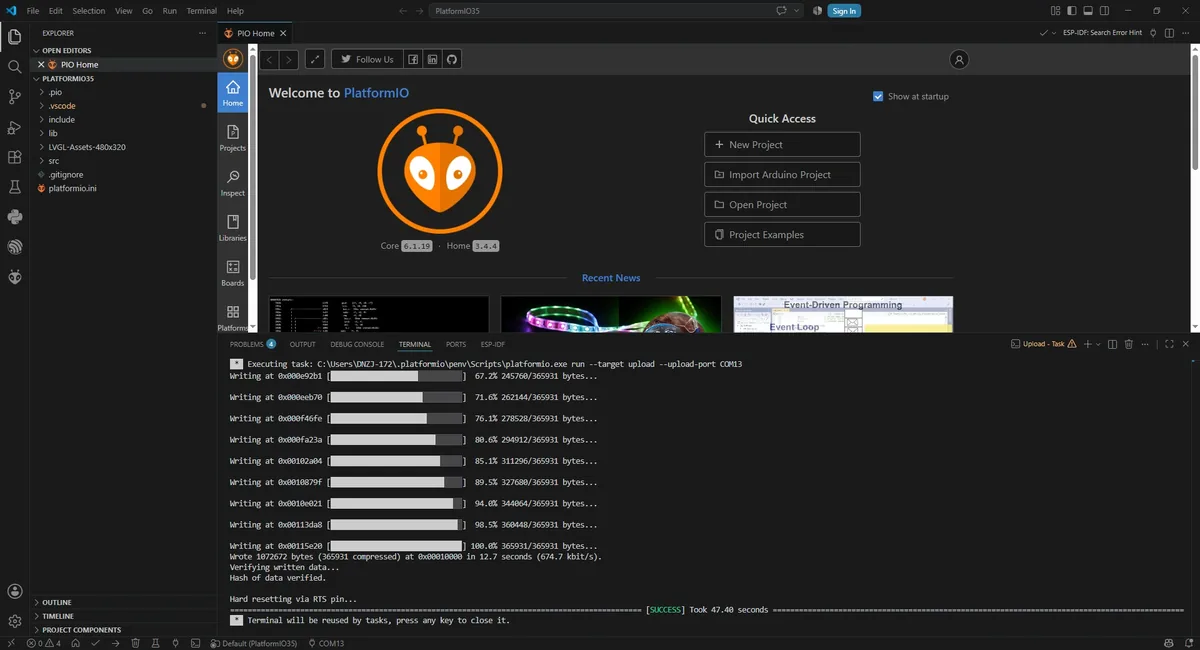Viewport: 1200px width, 650px height.
Task: Click the Project Examples button
Action: (782, 234)
